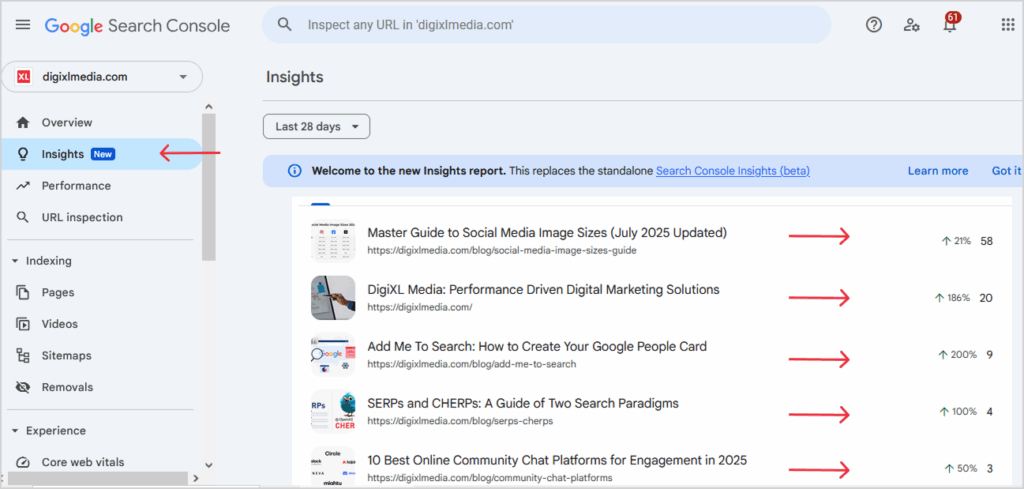The image size is (1024, 489).
Task: Click the sidebar horizontal scrollbar
Action: pos(97,479)
